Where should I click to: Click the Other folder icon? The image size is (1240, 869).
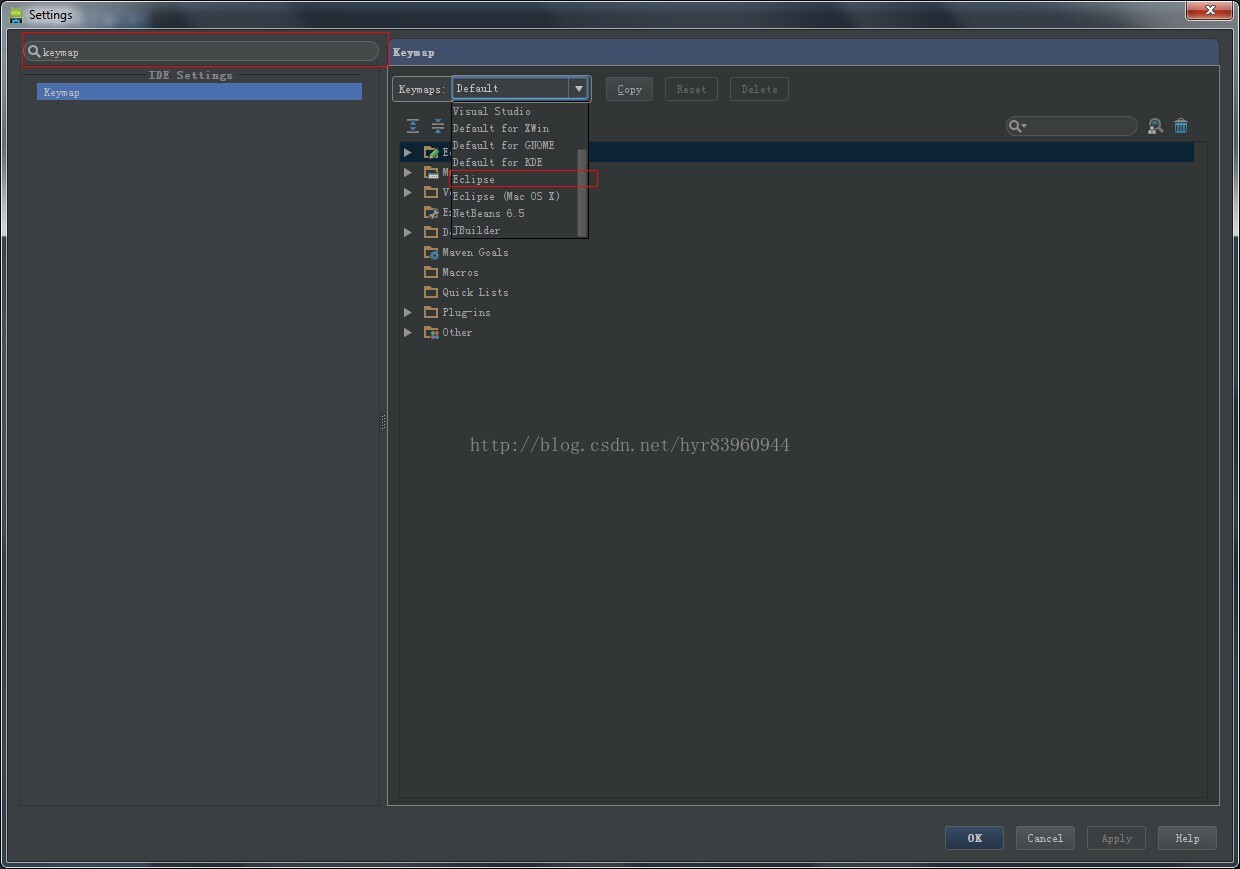click(x=431, y=332)
